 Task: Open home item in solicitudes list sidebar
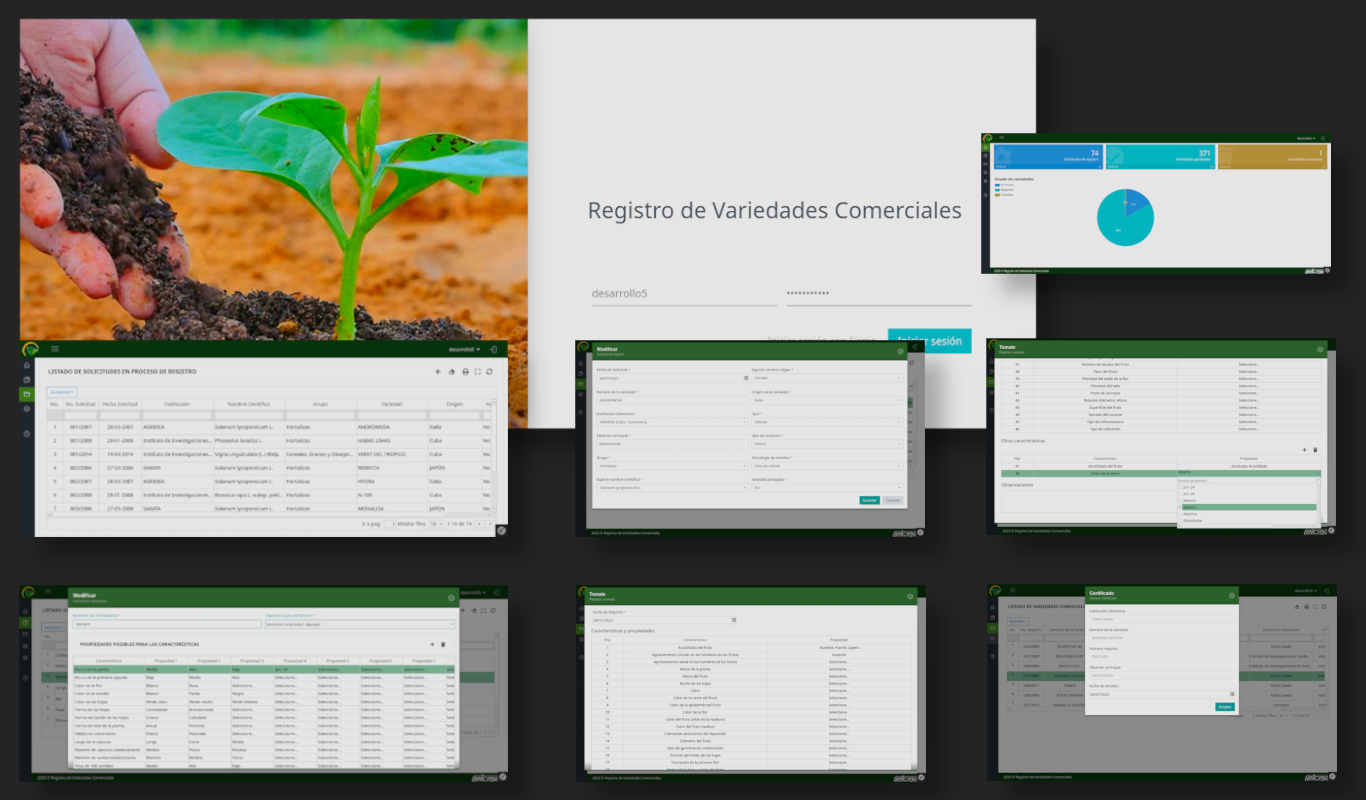[27, 365]
